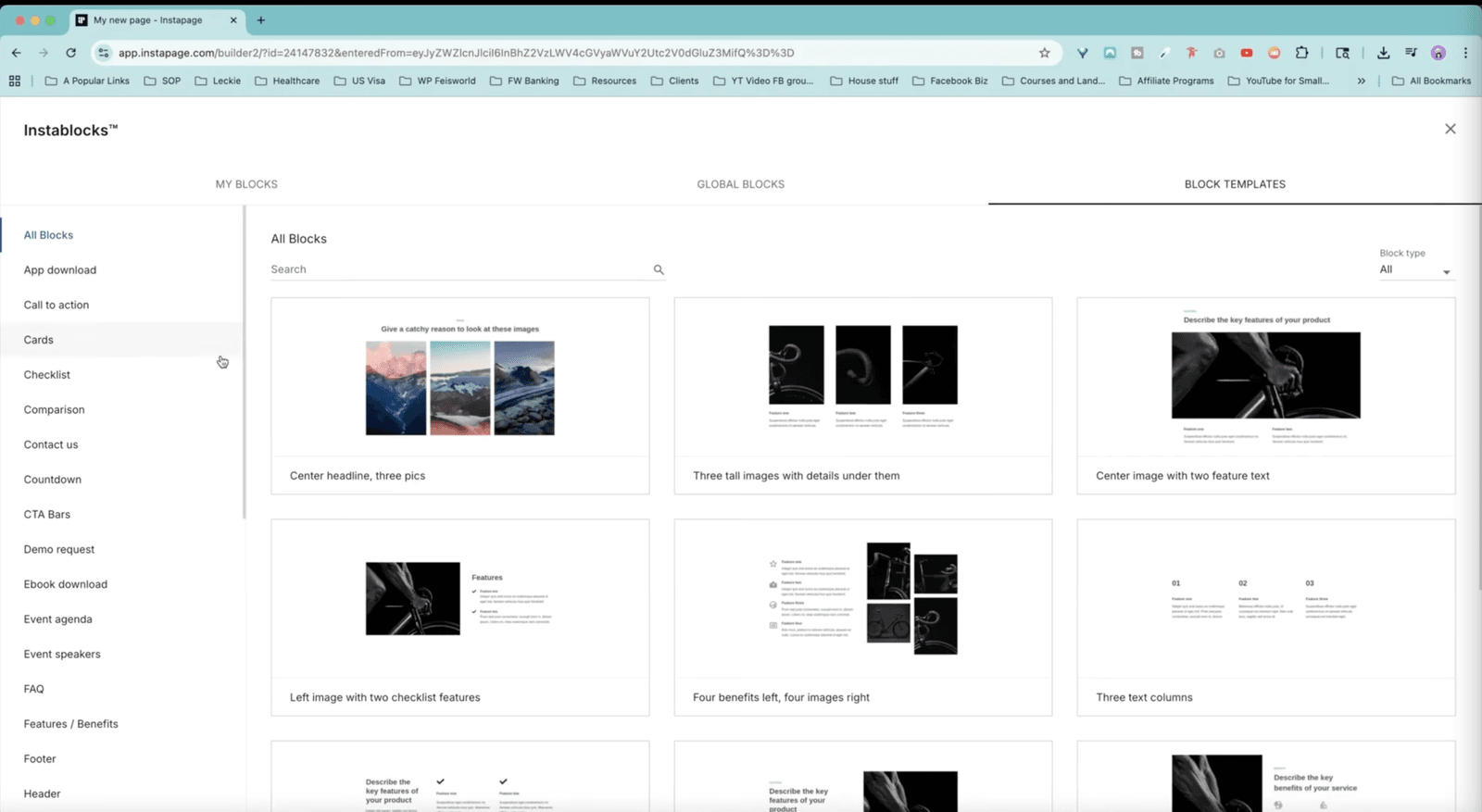
Task: Pick Three tall images with details block
Action: point(863,395)
